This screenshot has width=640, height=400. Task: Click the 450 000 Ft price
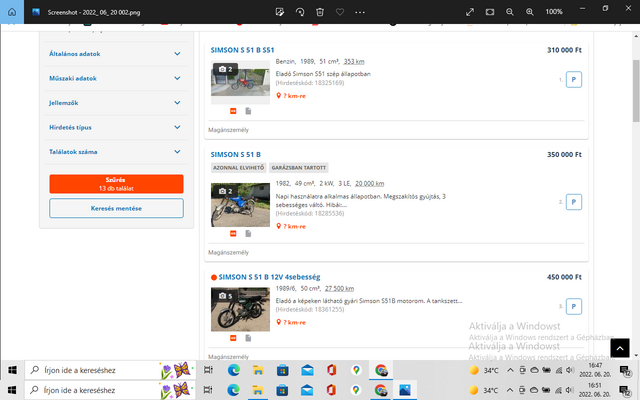(564, 277)
